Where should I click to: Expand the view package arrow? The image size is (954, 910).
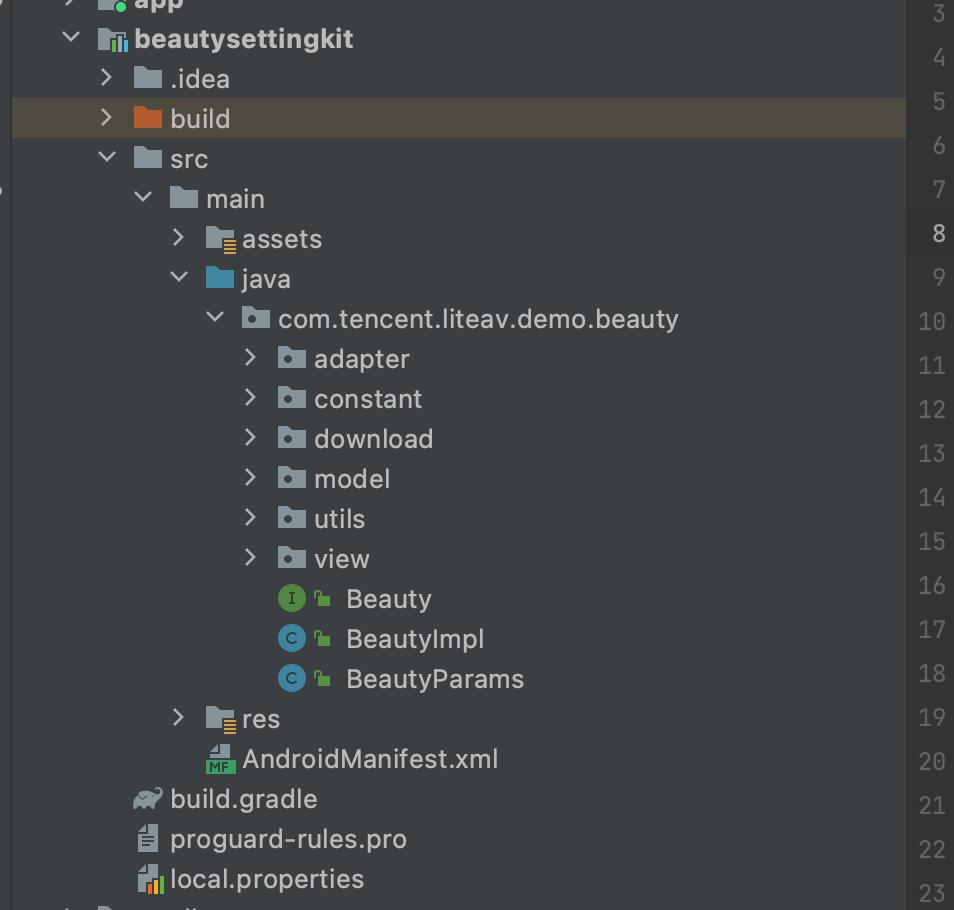click(250, 558)
